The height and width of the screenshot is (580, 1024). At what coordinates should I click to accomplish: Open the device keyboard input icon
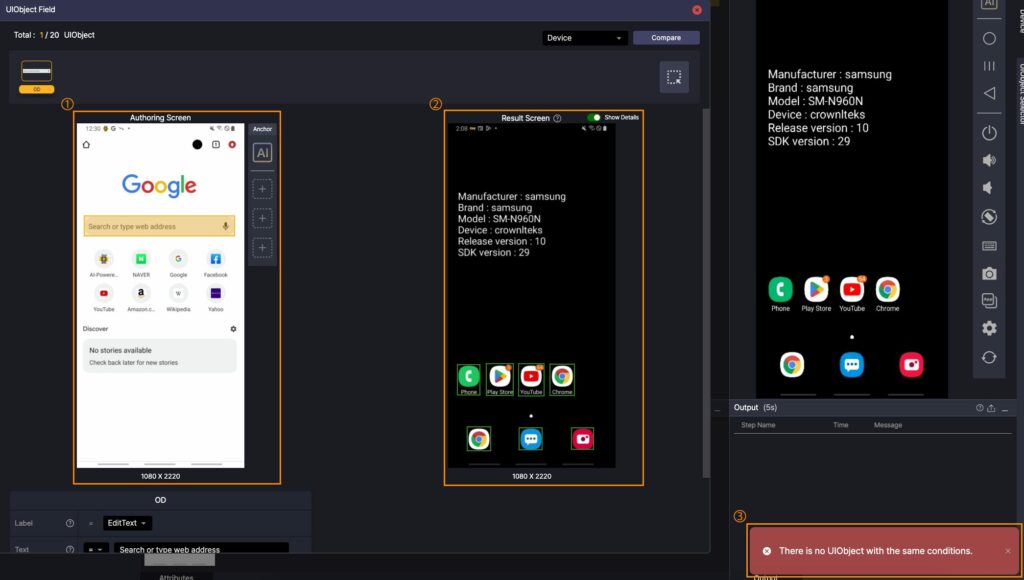pyautogui.click(x=989, y=246)
